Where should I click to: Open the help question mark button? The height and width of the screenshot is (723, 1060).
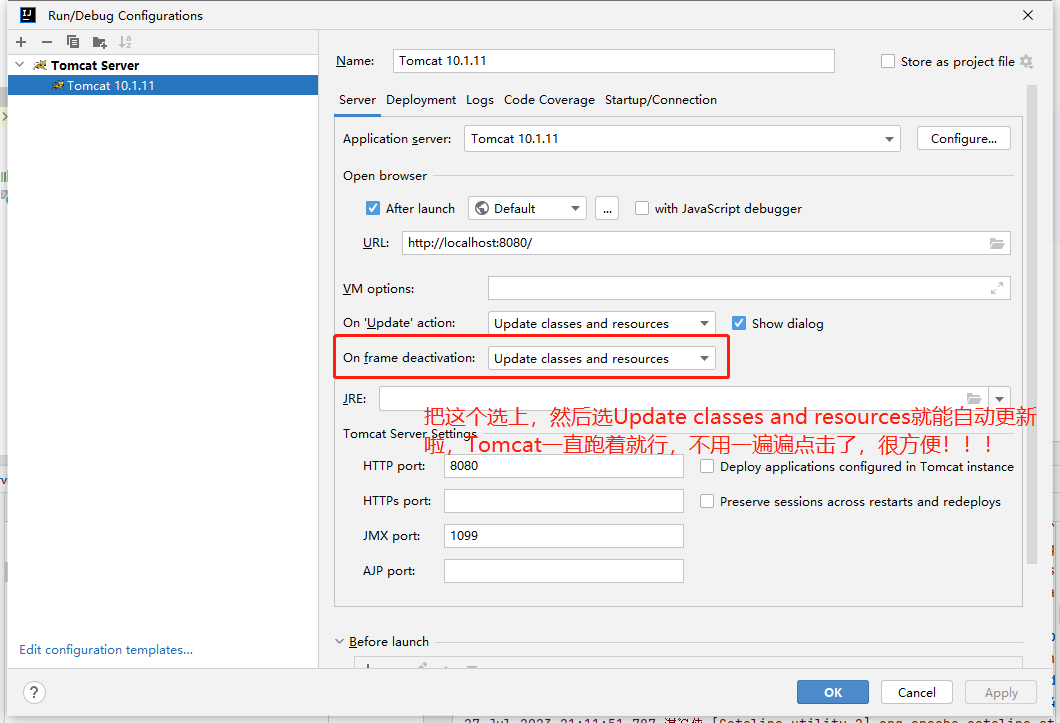[34, 692]
